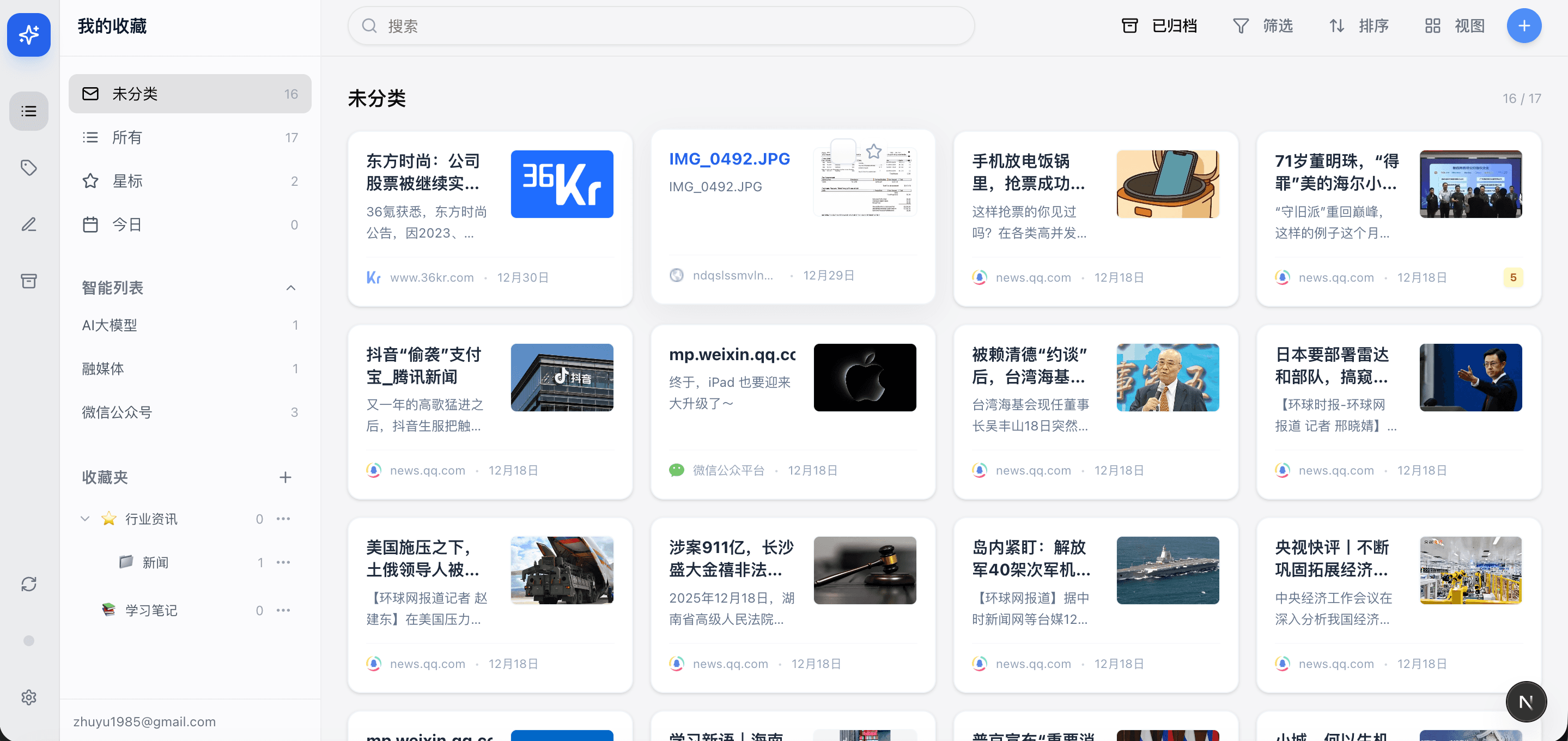Select 所有 in the sidebar

(x=128, y=137)
